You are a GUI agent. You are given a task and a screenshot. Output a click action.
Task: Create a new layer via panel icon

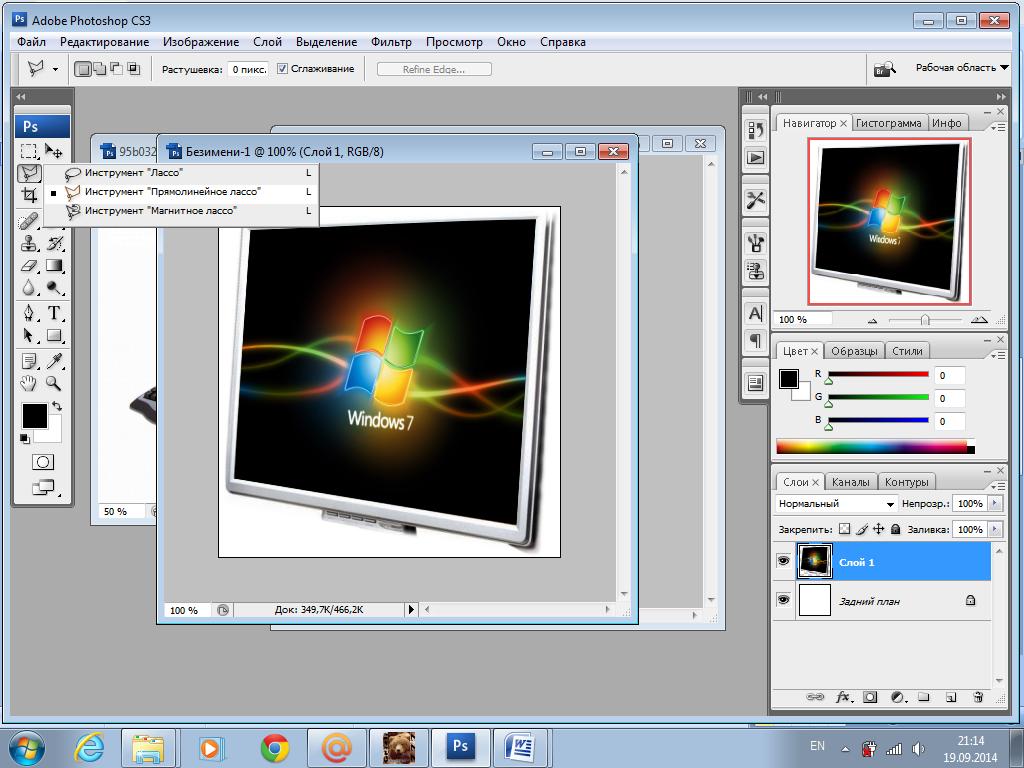tap(951, 697)
